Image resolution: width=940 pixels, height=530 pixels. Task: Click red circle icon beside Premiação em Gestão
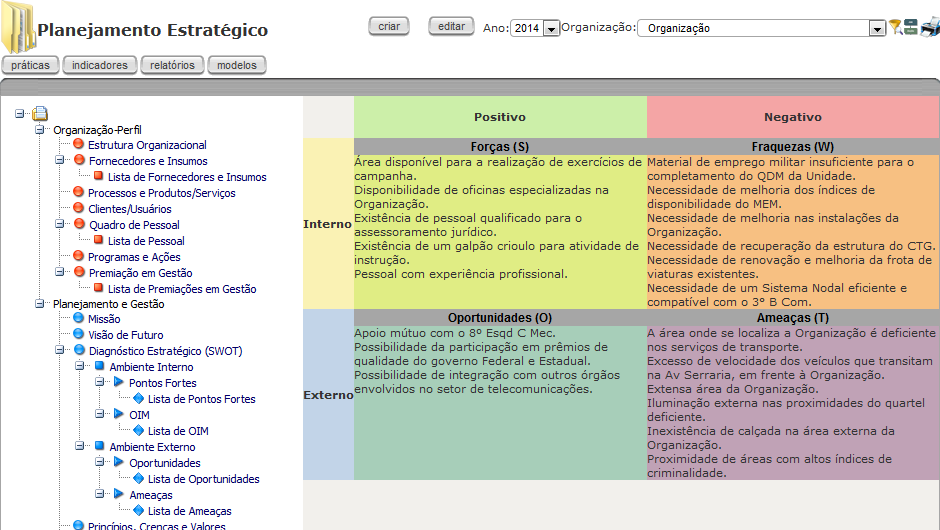click(x=80, y=272)
